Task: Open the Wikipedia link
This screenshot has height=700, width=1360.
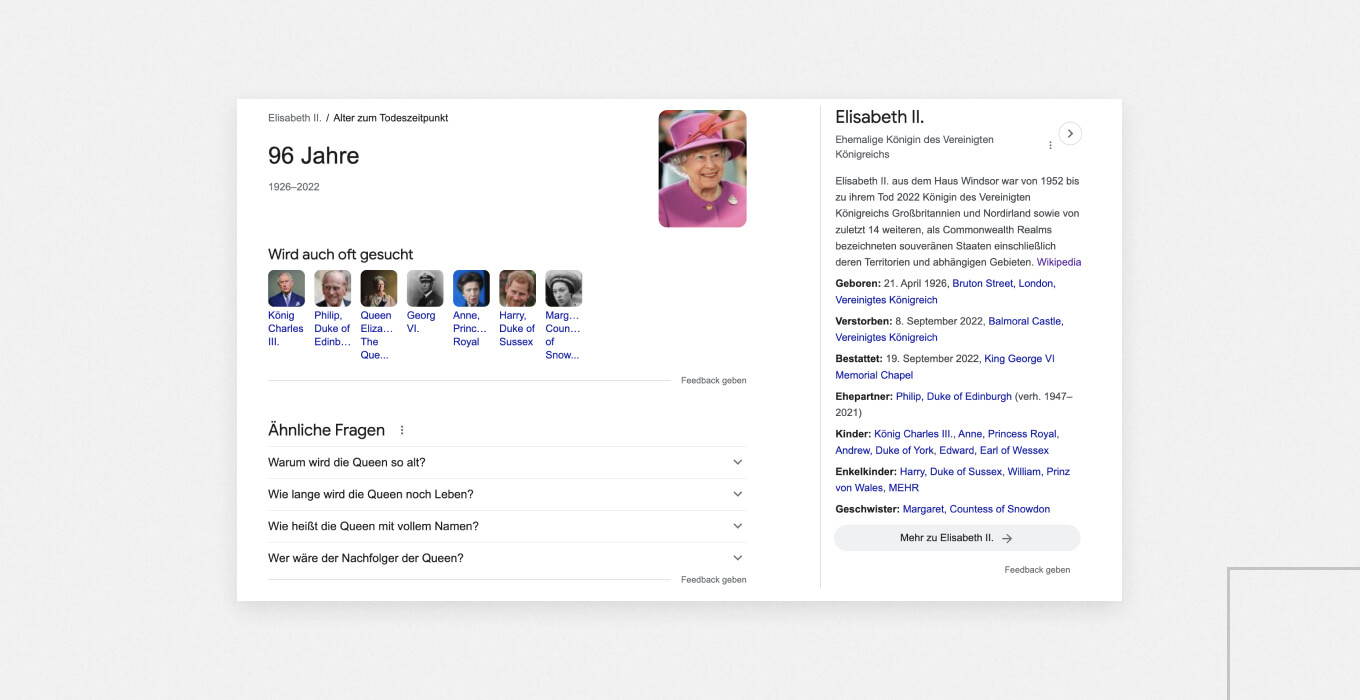Action: (1059, 262)
